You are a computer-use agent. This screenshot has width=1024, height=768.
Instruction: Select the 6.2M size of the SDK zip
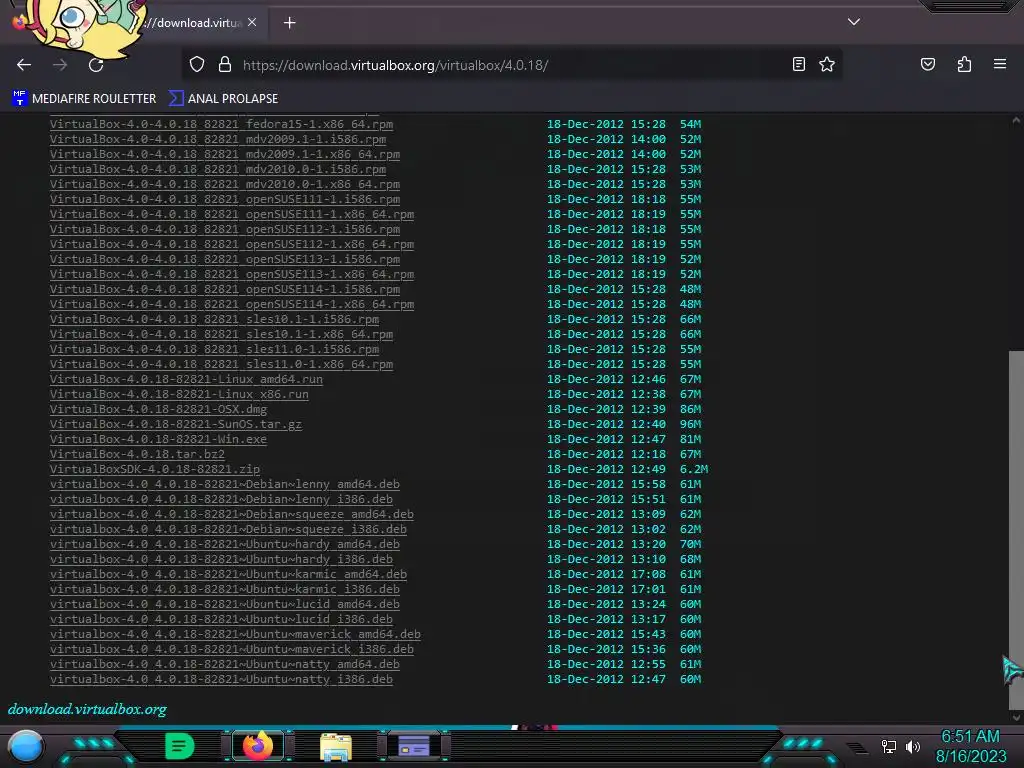click(x=694, y=470)
